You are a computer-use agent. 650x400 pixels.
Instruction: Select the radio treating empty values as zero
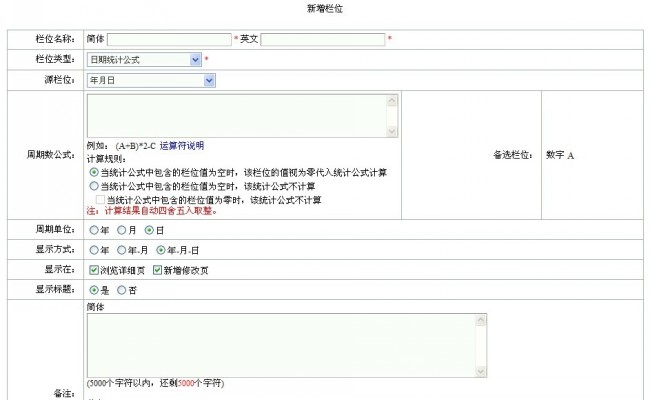pyautogui.click(x=94, y=173)
